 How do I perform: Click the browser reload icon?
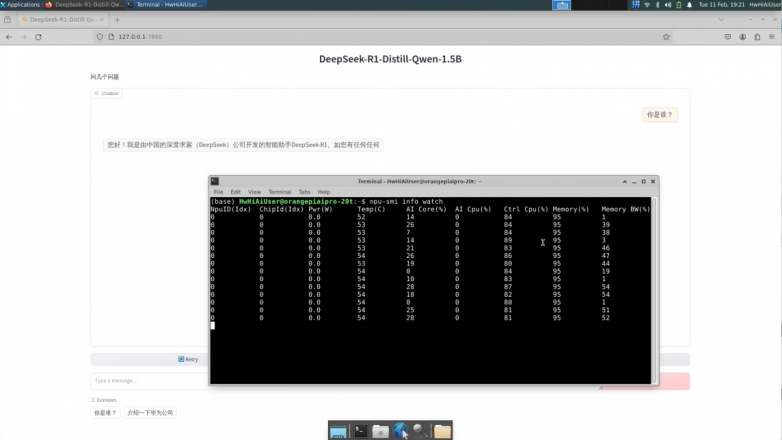point(38,37)
